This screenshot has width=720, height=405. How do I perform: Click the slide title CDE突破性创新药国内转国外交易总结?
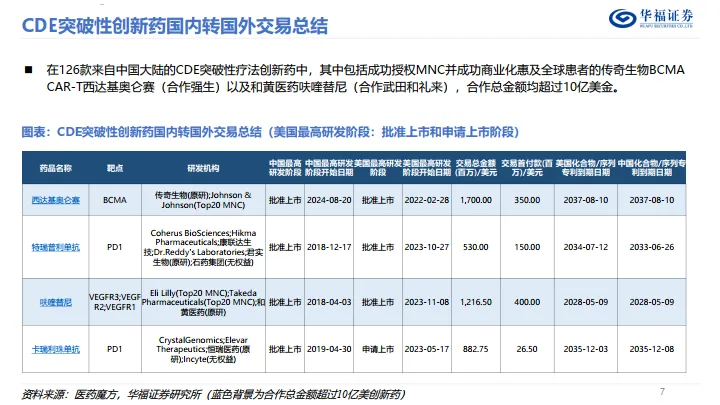tap(175, 26)
